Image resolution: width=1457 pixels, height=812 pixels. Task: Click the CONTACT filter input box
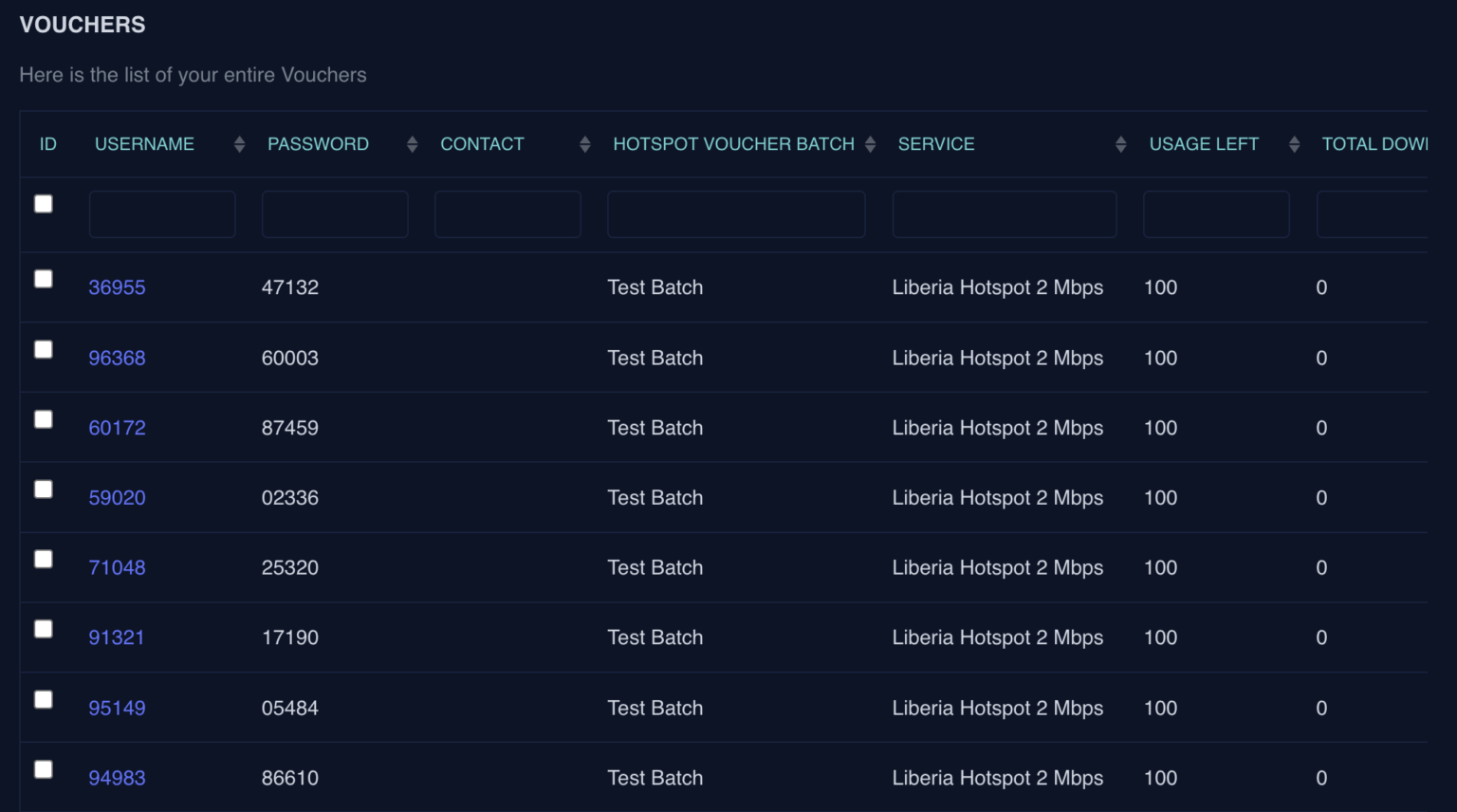click(x=507, y=213)
